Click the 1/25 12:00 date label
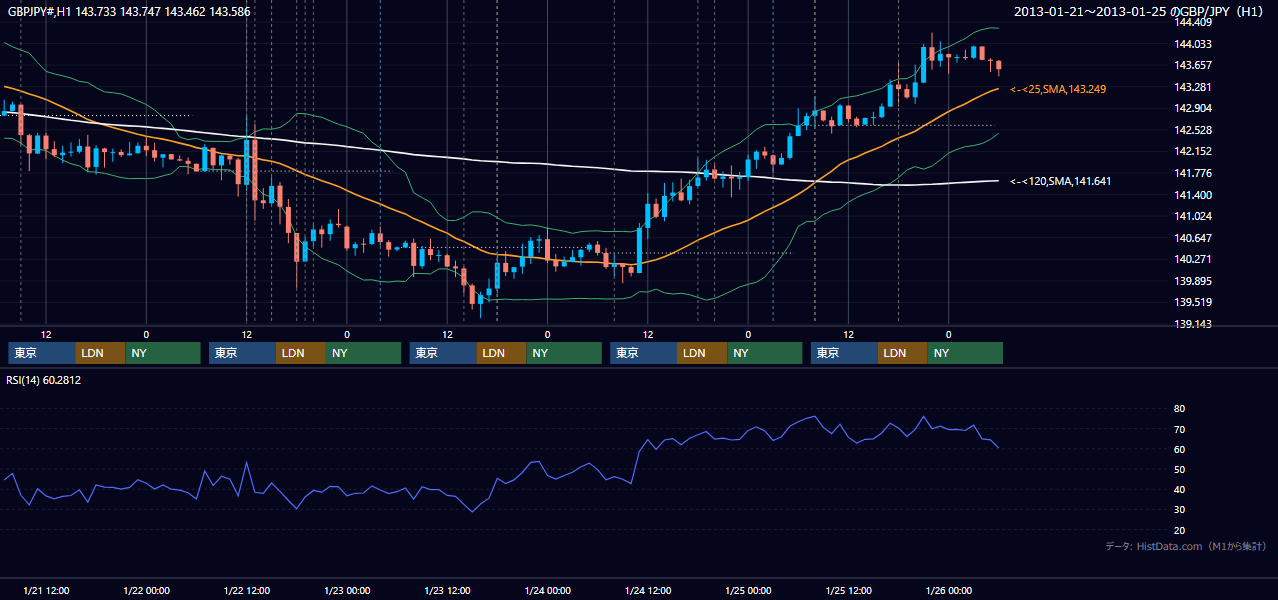Viewport: 1278px width, 600px height. click(849, 591)
